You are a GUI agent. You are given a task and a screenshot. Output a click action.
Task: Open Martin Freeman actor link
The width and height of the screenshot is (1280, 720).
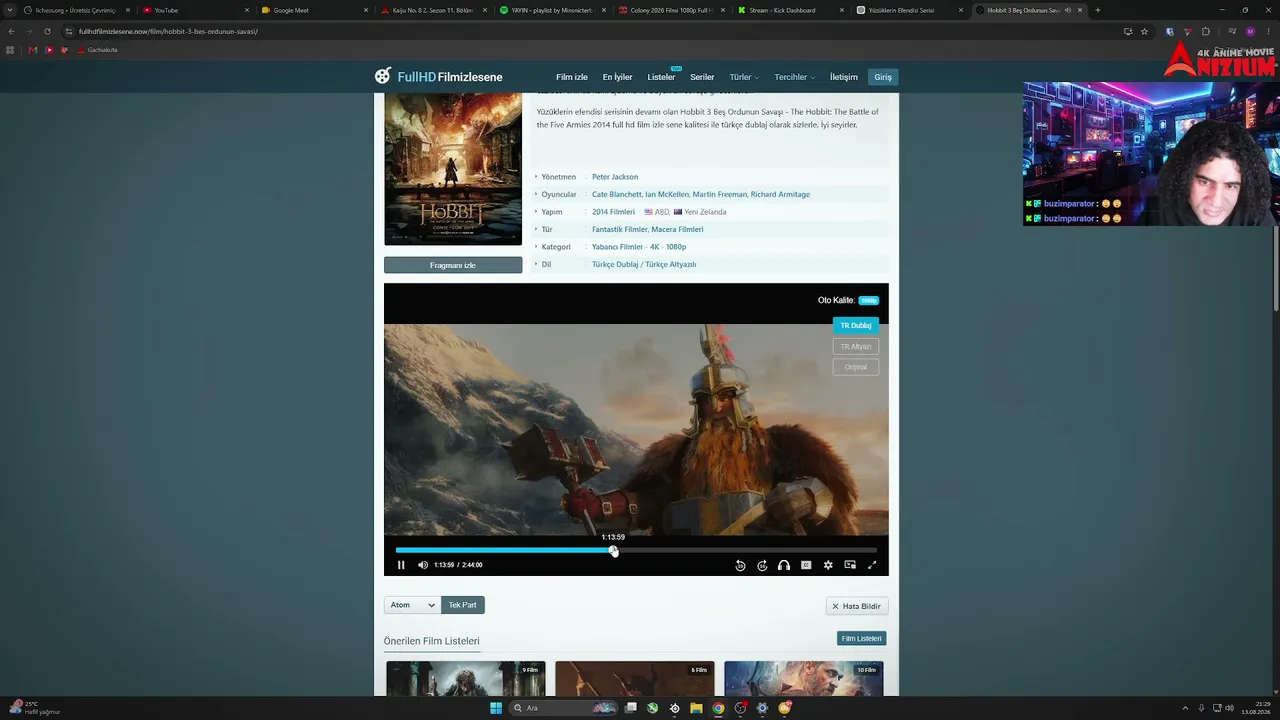tap(719, 194)
